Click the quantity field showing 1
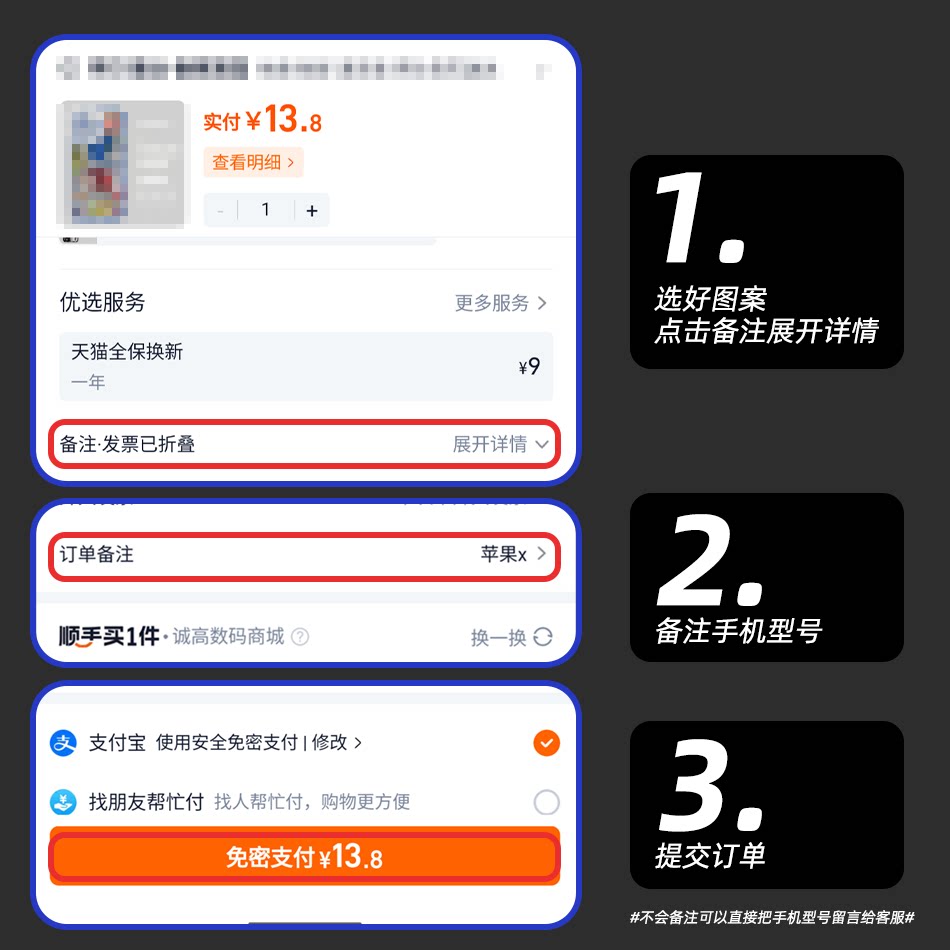Screen dimensions: 950x950 coord(265,210)
